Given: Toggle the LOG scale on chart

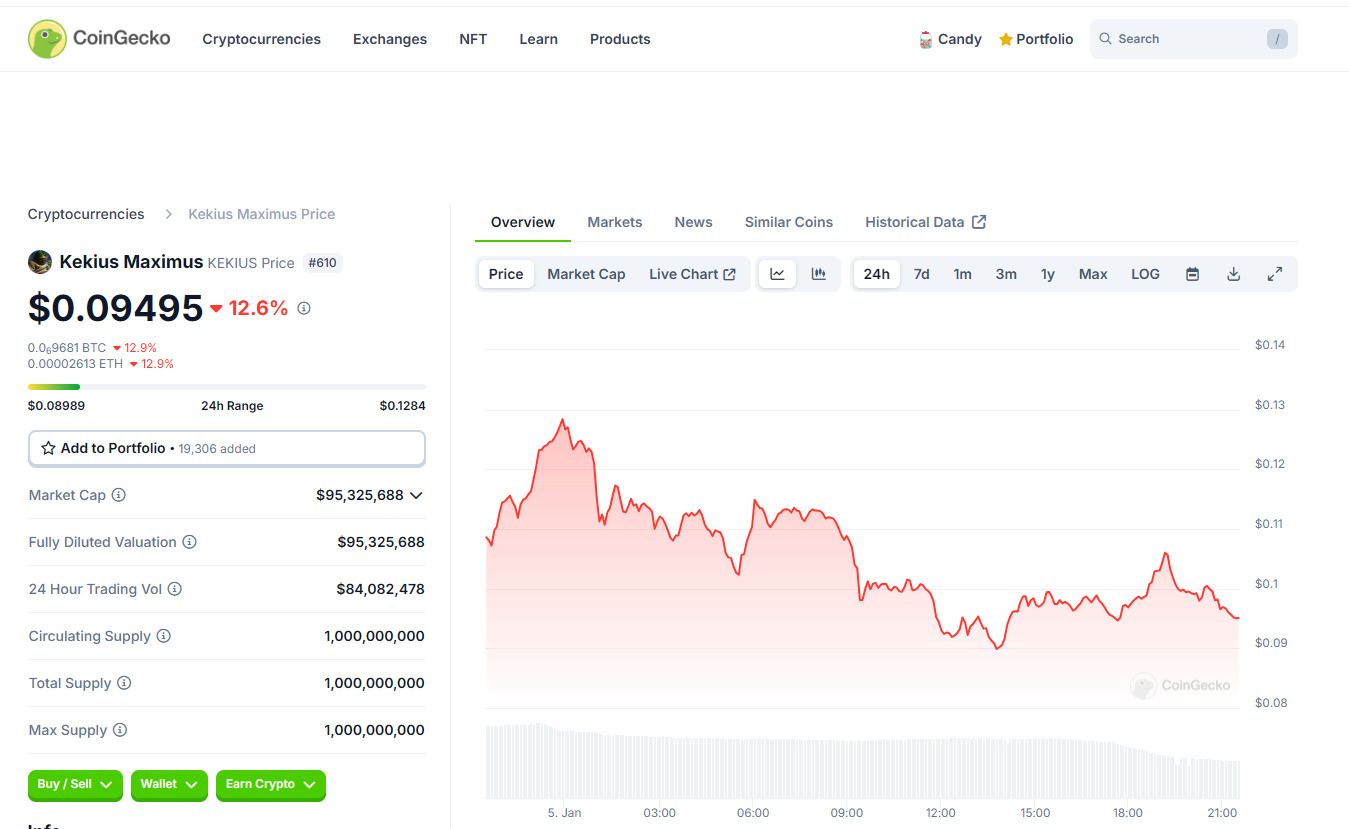Looking at the screenshot, I should (1145, 274).
